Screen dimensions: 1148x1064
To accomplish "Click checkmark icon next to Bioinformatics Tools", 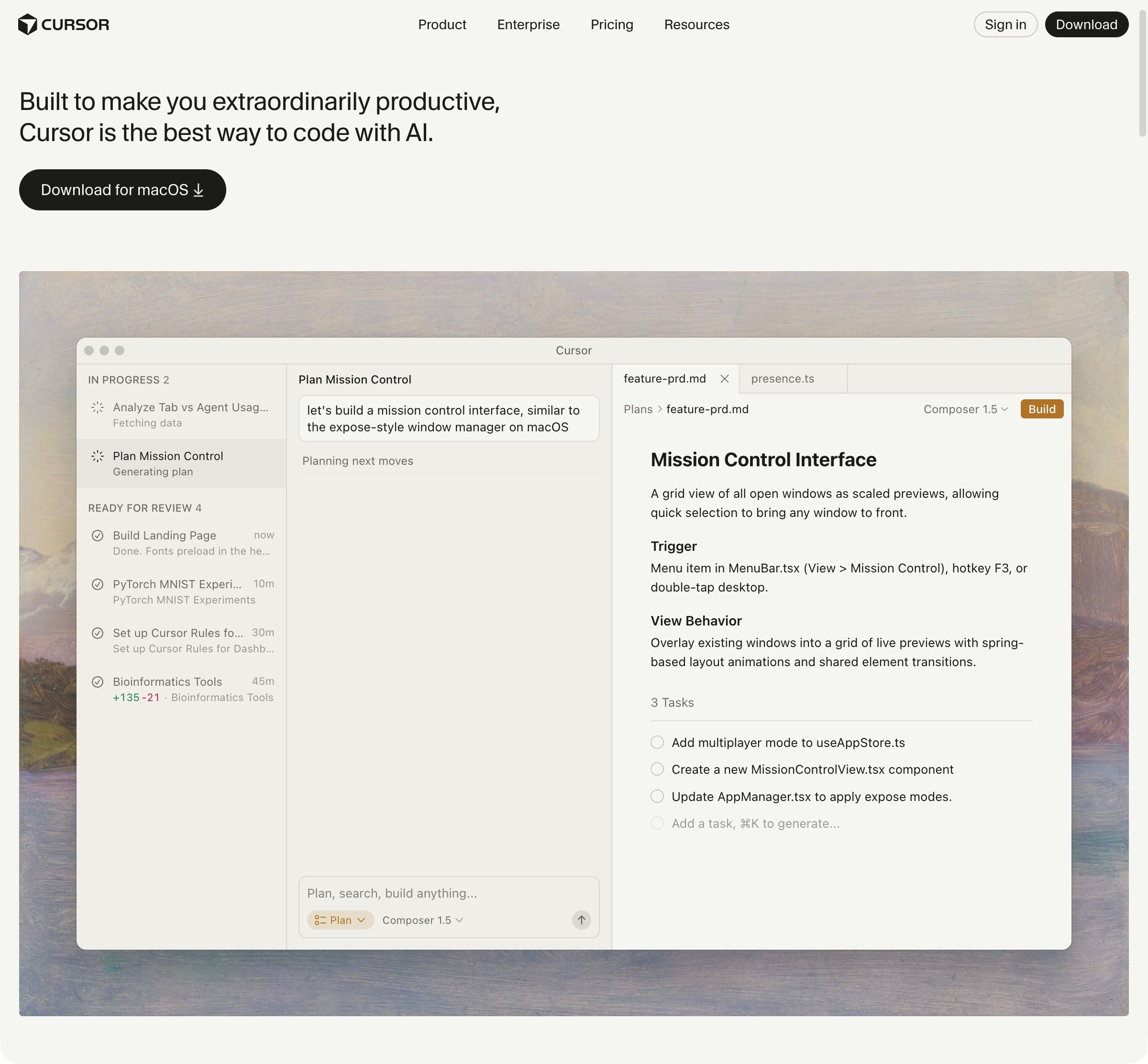I will [98, 682].
